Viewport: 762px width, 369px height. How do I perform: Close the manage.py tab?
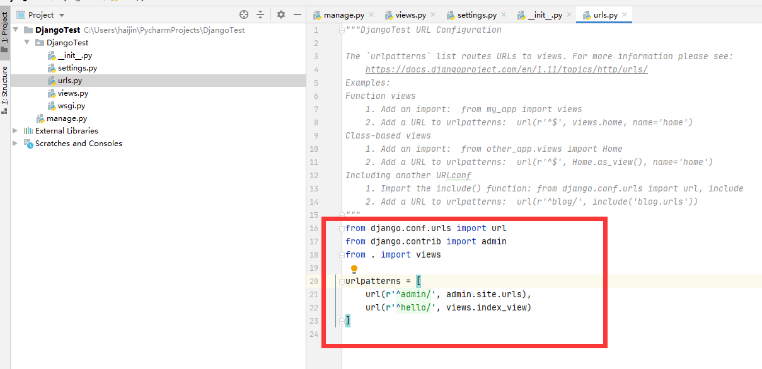click(x=372, y=15)
